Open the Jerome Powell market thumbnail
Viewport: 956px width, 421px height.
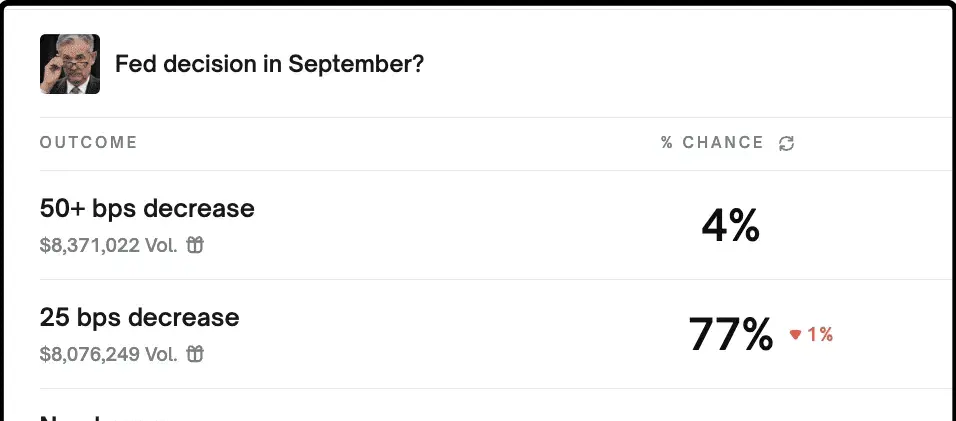click(70, 64)
